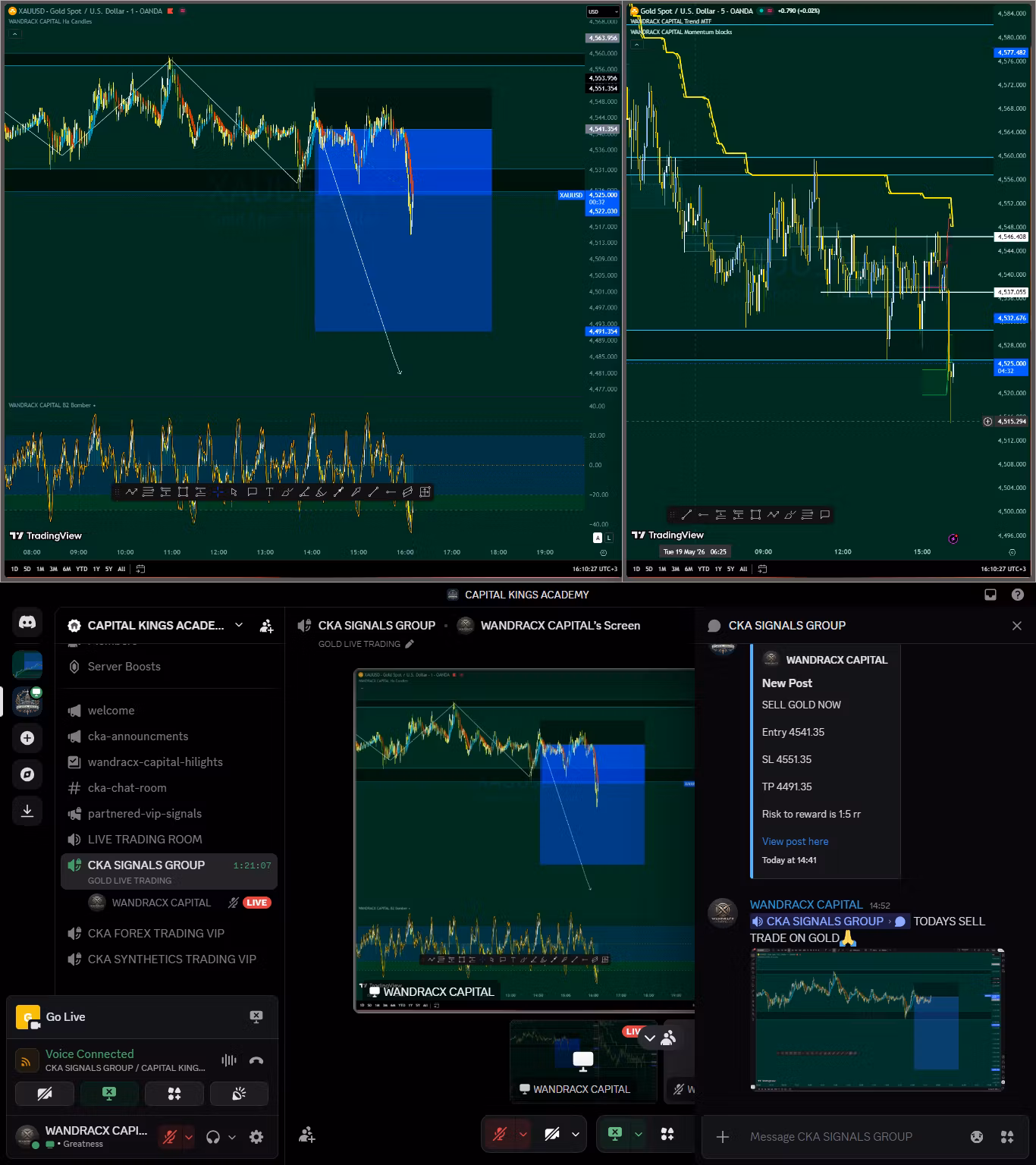The height and width of the screenshot is (1165, 1036).
Task: Expand headphone output options in user panel
Action: 232,1137
